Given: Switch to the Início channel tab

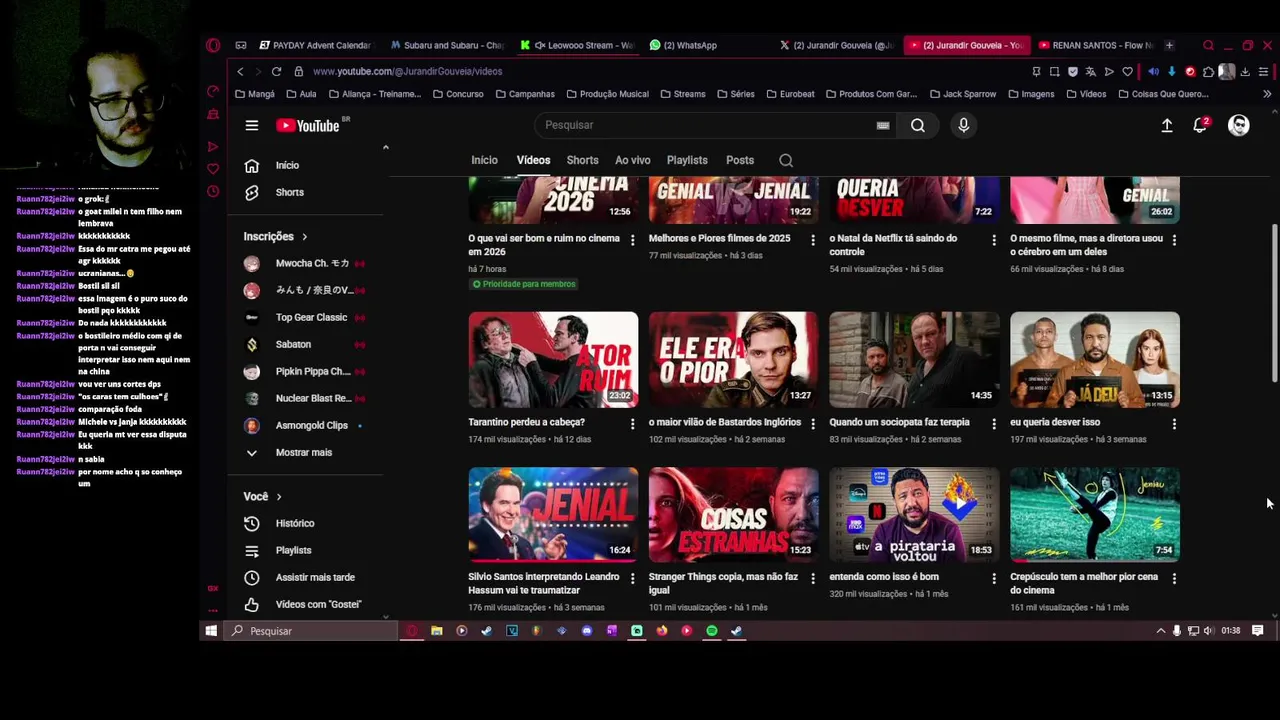Looking at the screenshot, I should click(484, 160).
